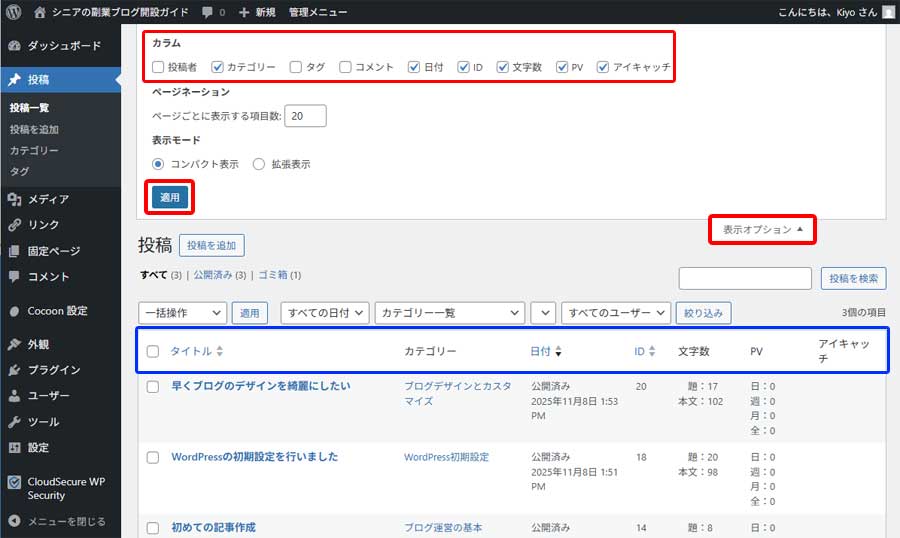Click the 投稿を検索 button
Viewport: 900px width, 538px height.
[854, 278]
